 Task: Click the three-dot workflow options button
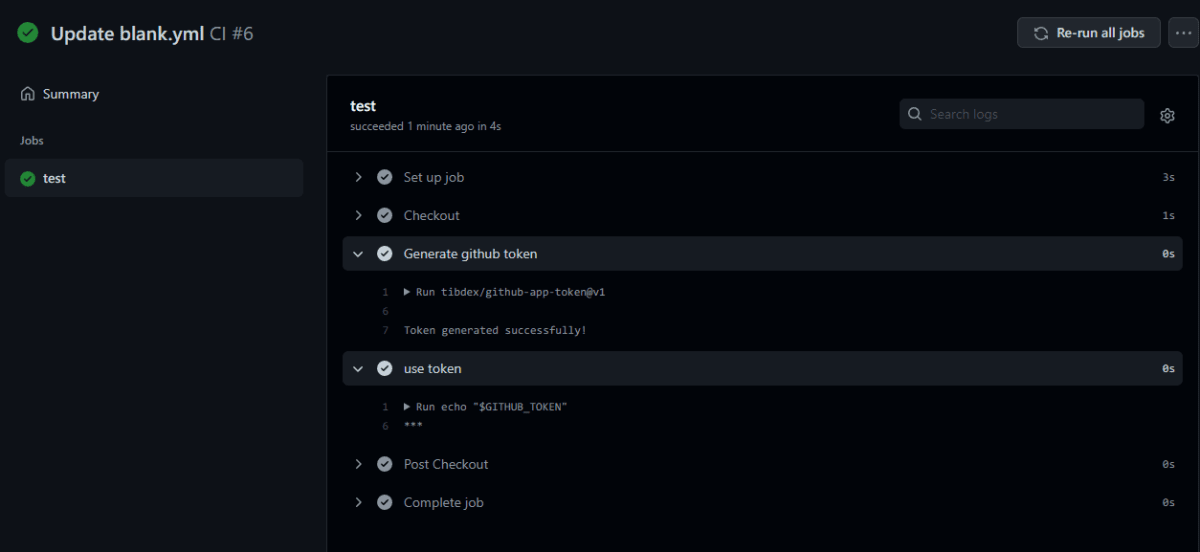1183,33
